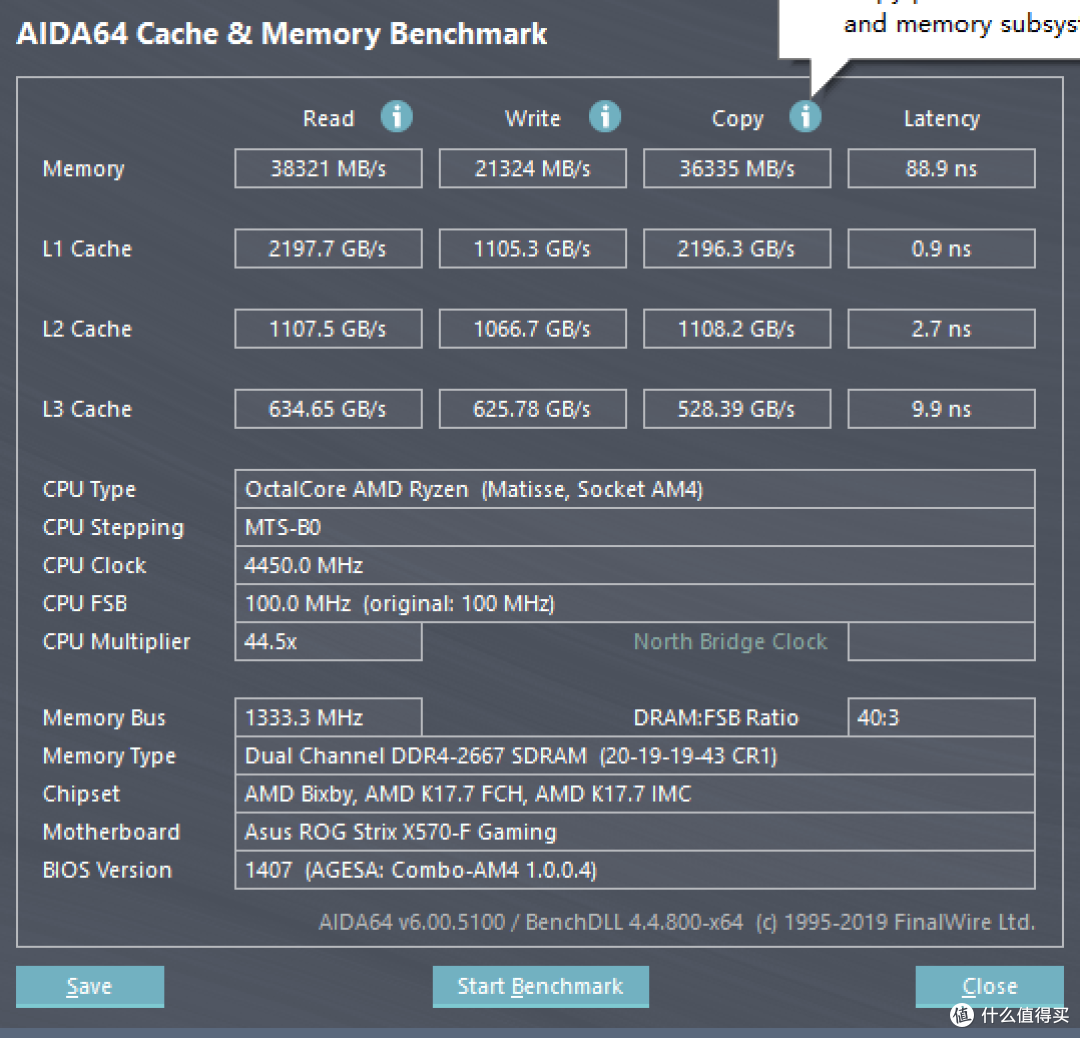Select L3 Cache Latency 9.9 ns
The image size is (1080, 1038).
(x=942, y=409)
